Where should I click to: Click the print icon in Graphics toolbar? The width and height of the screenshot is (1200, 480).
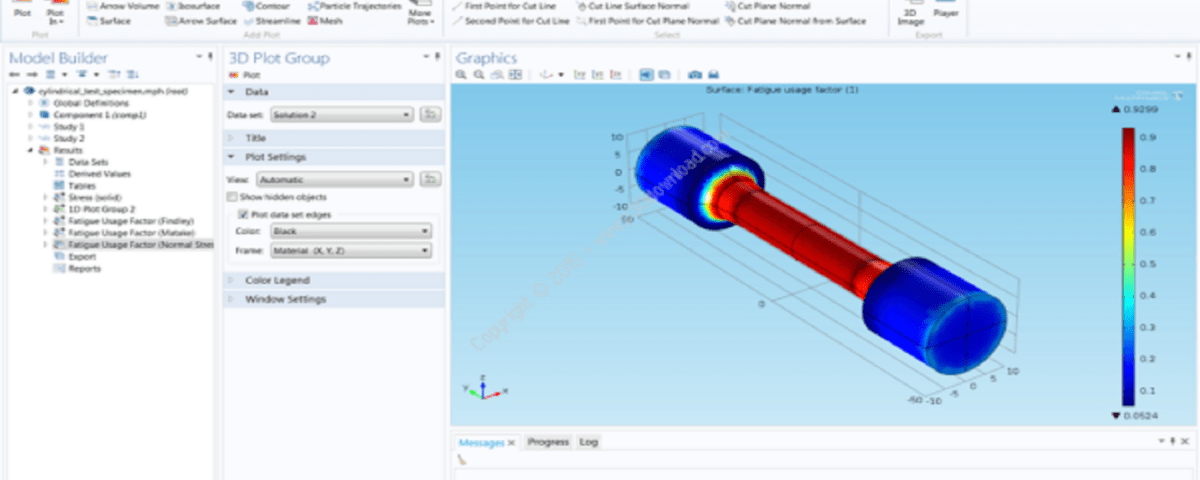click(715, 75)
